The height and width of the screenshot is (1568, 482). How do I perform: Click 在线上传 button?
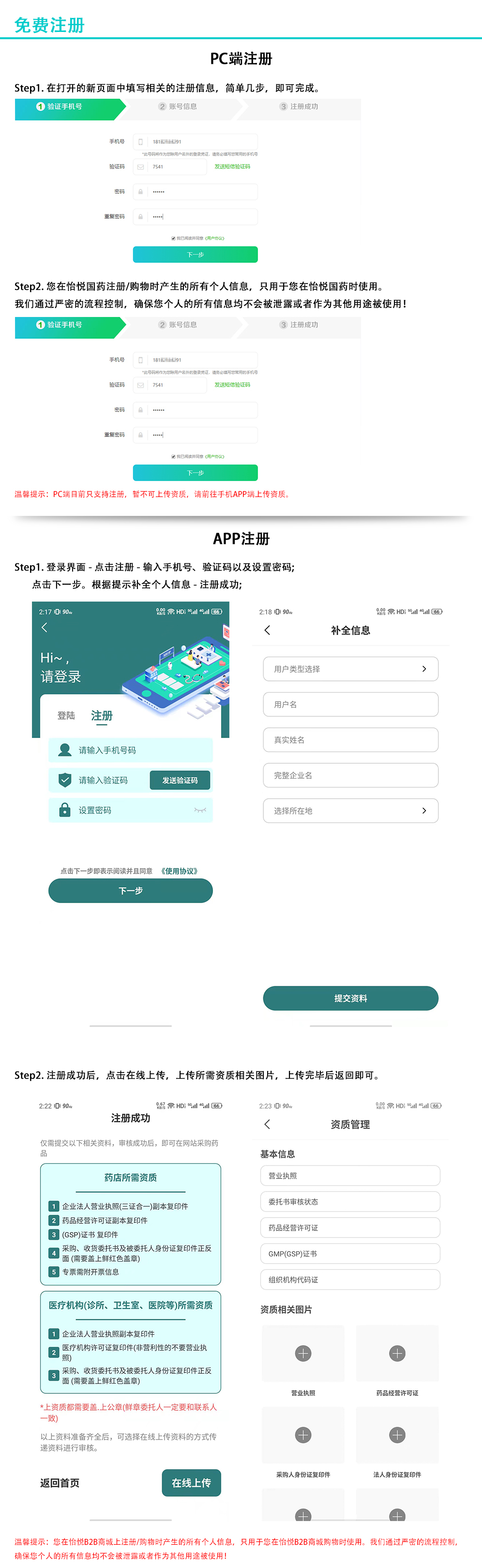[191, 1483]
